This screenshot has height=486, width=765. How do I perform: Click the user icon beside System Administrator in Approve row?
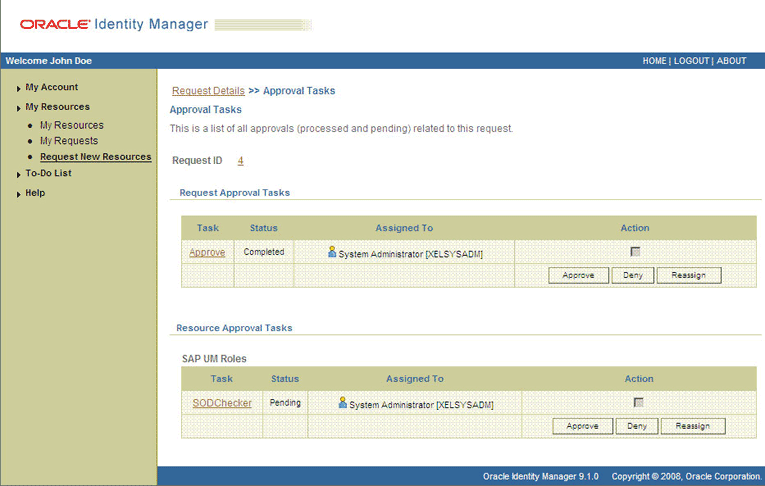pos(332,252)
